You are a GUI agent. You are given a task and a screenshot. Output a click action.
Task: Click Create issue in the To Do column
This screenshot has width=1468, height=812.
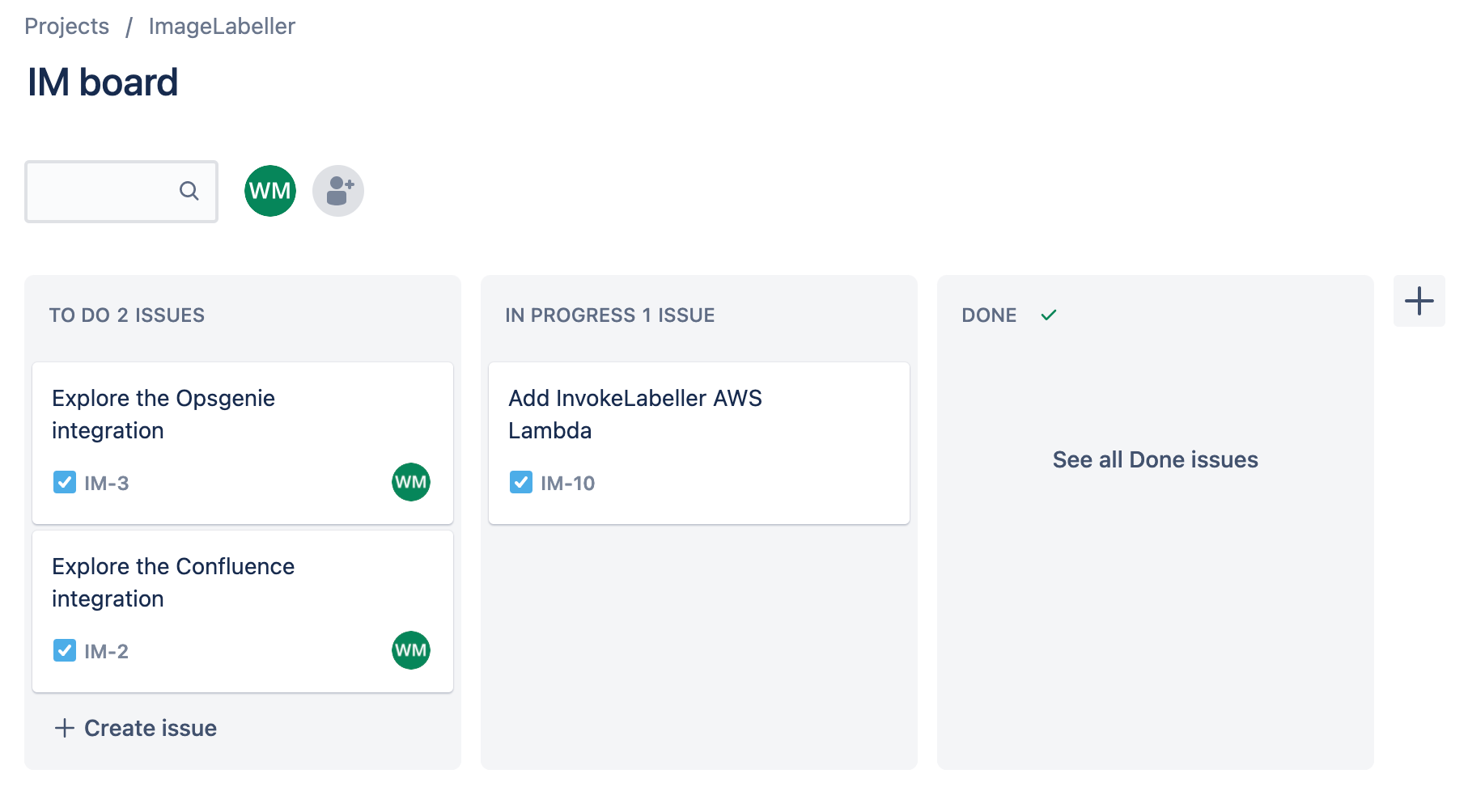click(134, 727)
